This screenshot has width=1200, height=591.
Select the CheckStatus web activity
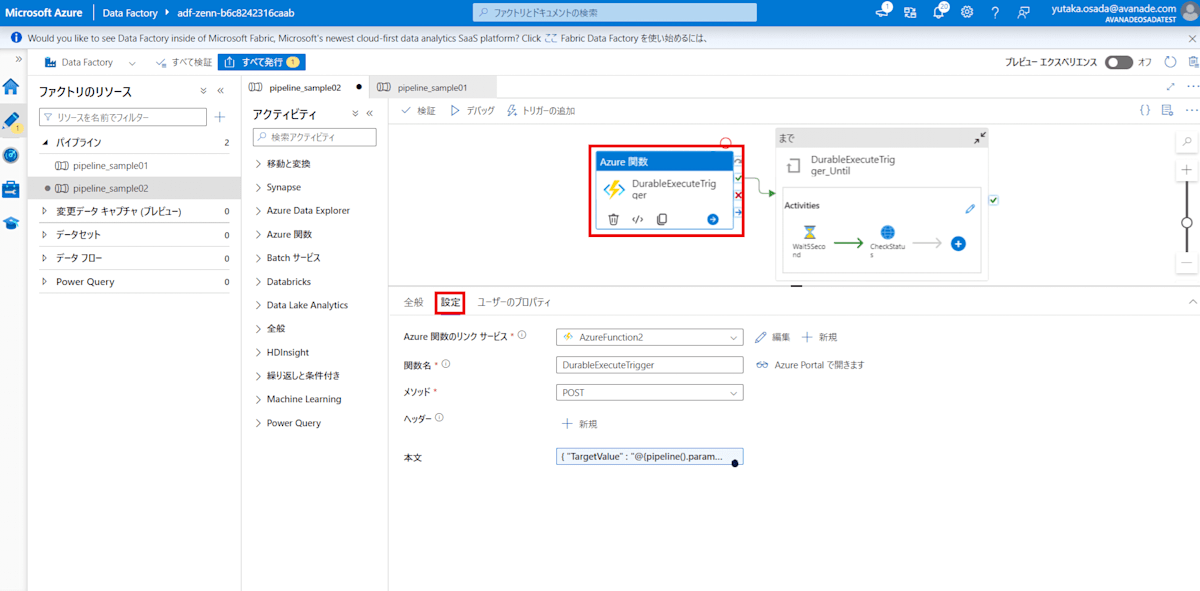887,242
